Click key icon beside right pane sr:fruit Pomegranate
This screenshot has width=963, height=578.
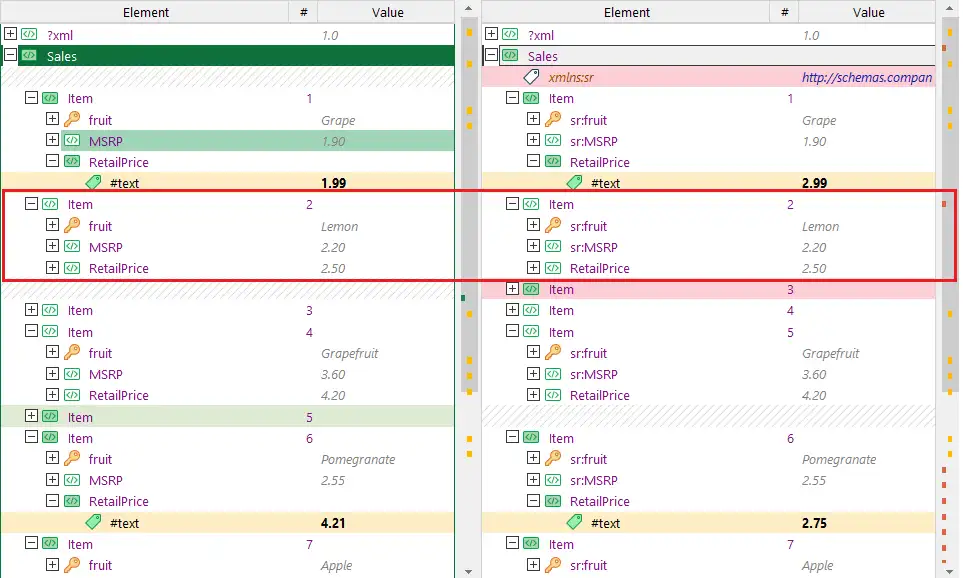tap(553, 458)
